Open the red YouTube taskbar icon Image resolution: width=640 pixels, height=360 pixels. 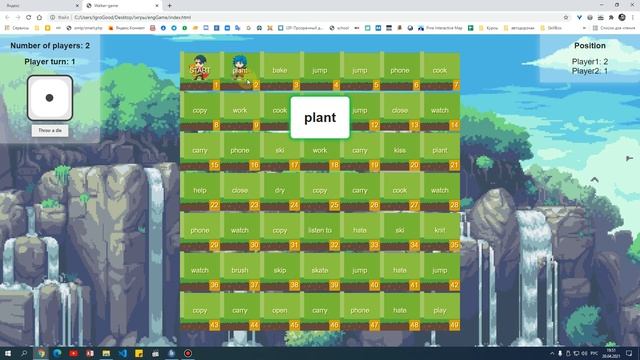(x=73, y=353)
